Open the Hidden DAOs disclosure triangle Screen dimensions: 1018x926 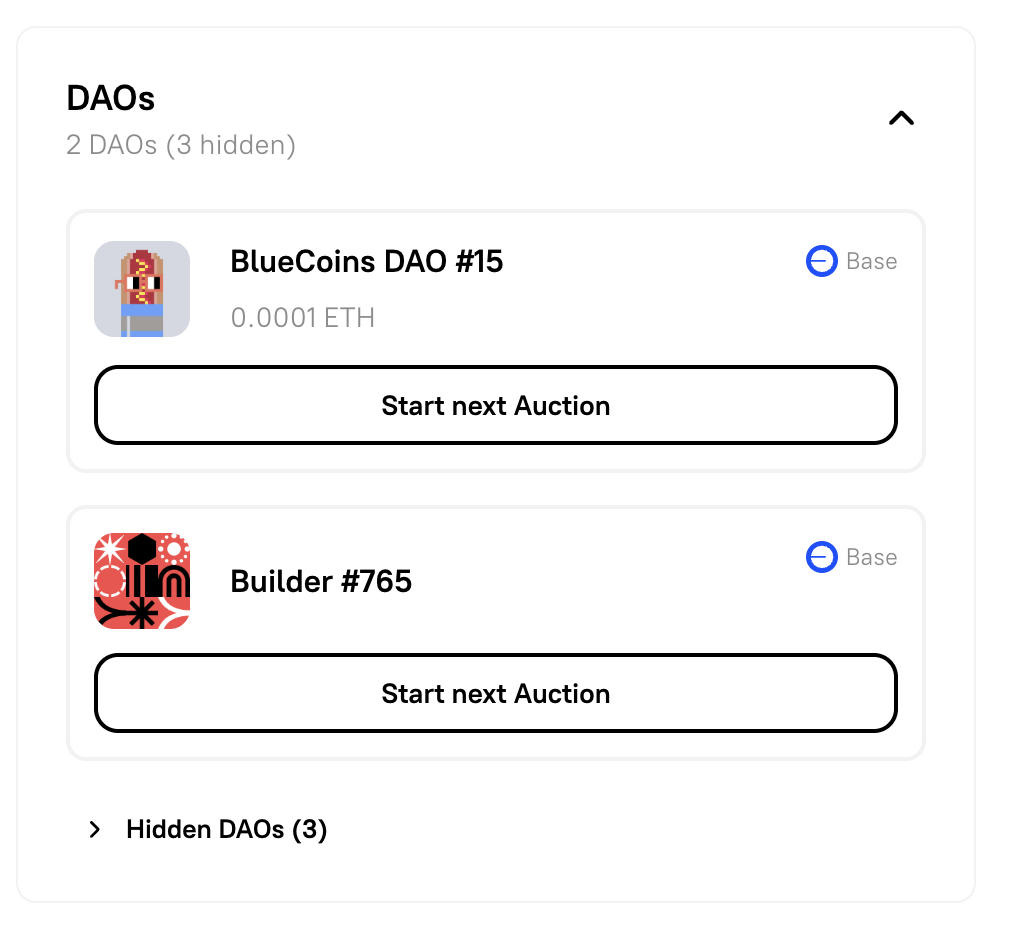(95, 829)
